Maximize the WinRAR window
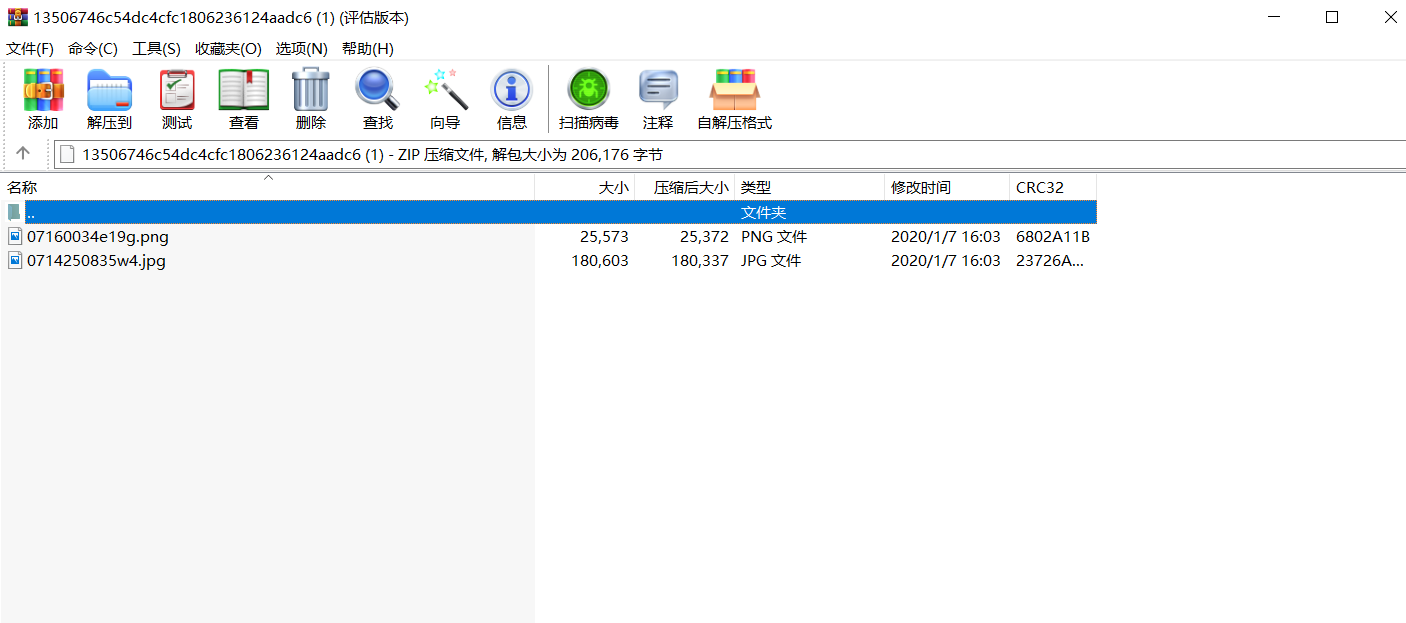The image size is (1406, 623). pos(1332,17)
